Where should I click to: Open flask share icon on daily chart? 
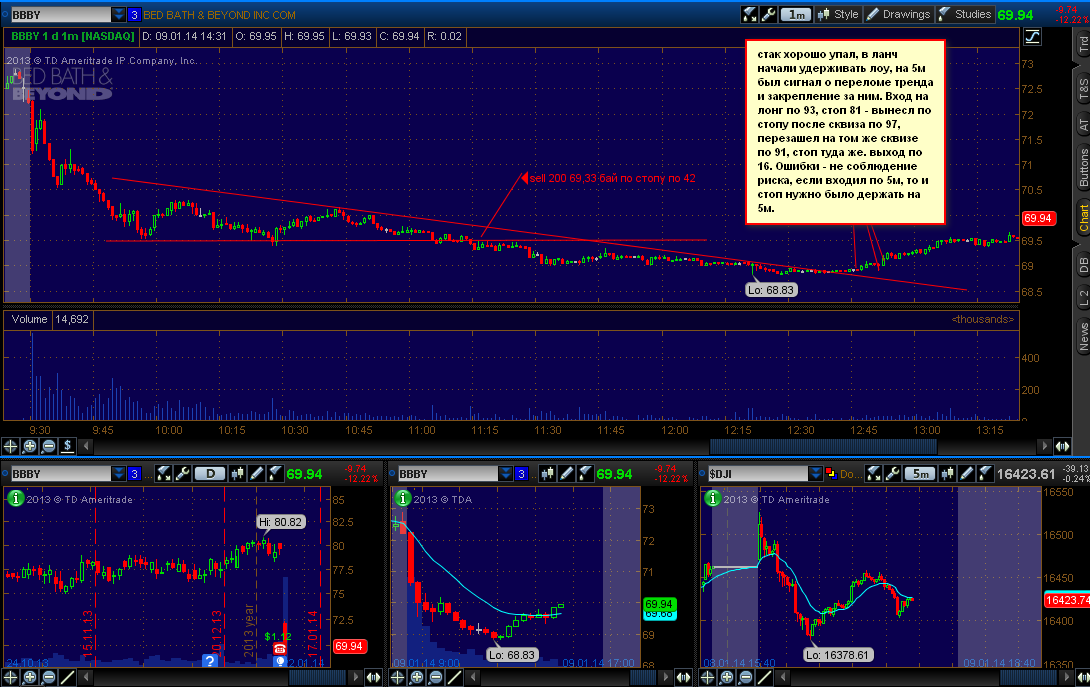pyautogui.click(x=163, y=474)
